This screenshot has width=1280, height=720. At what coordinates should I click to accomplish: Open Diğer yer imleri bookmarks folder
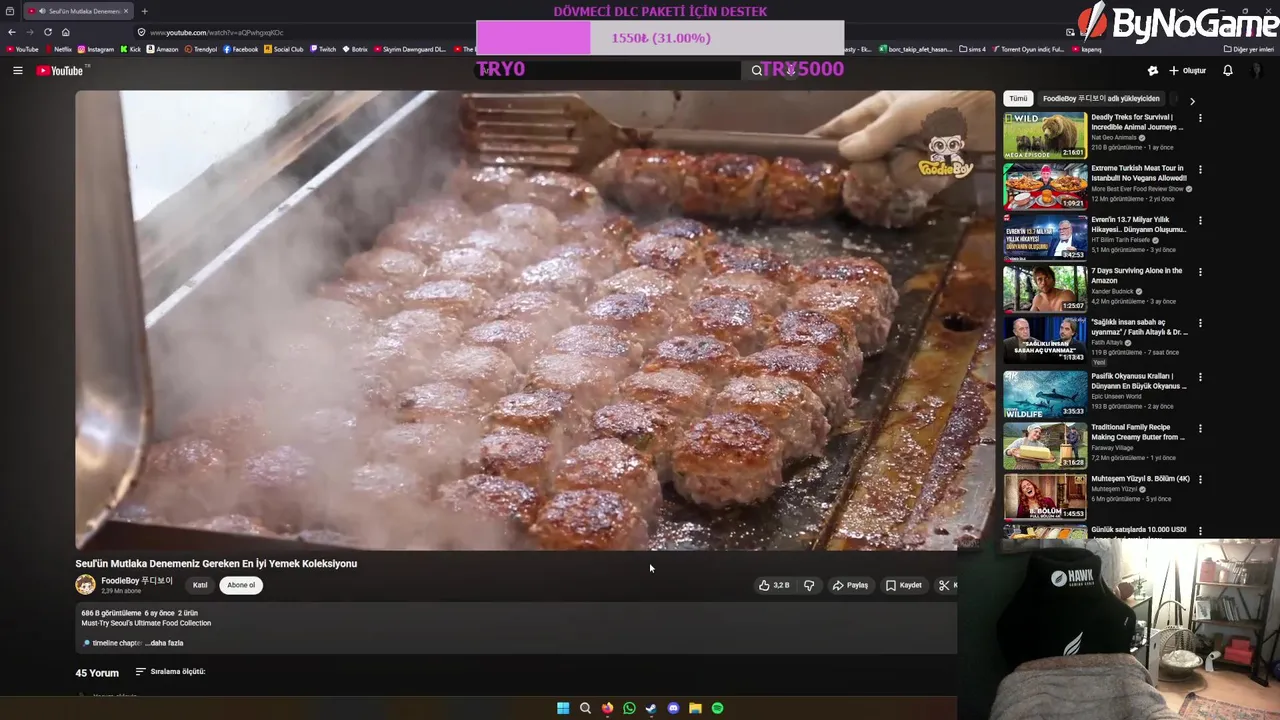[1249, 49]
